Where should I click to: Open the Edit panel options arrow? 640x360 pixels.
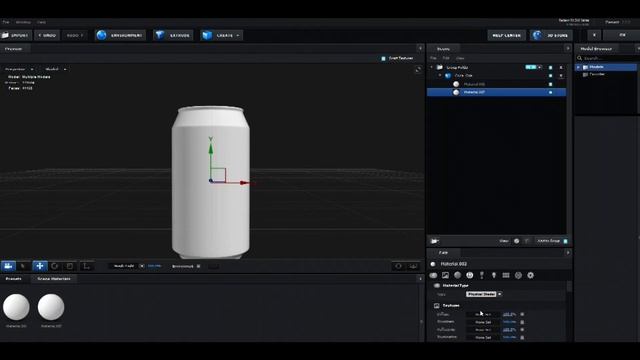pos(567,253)
